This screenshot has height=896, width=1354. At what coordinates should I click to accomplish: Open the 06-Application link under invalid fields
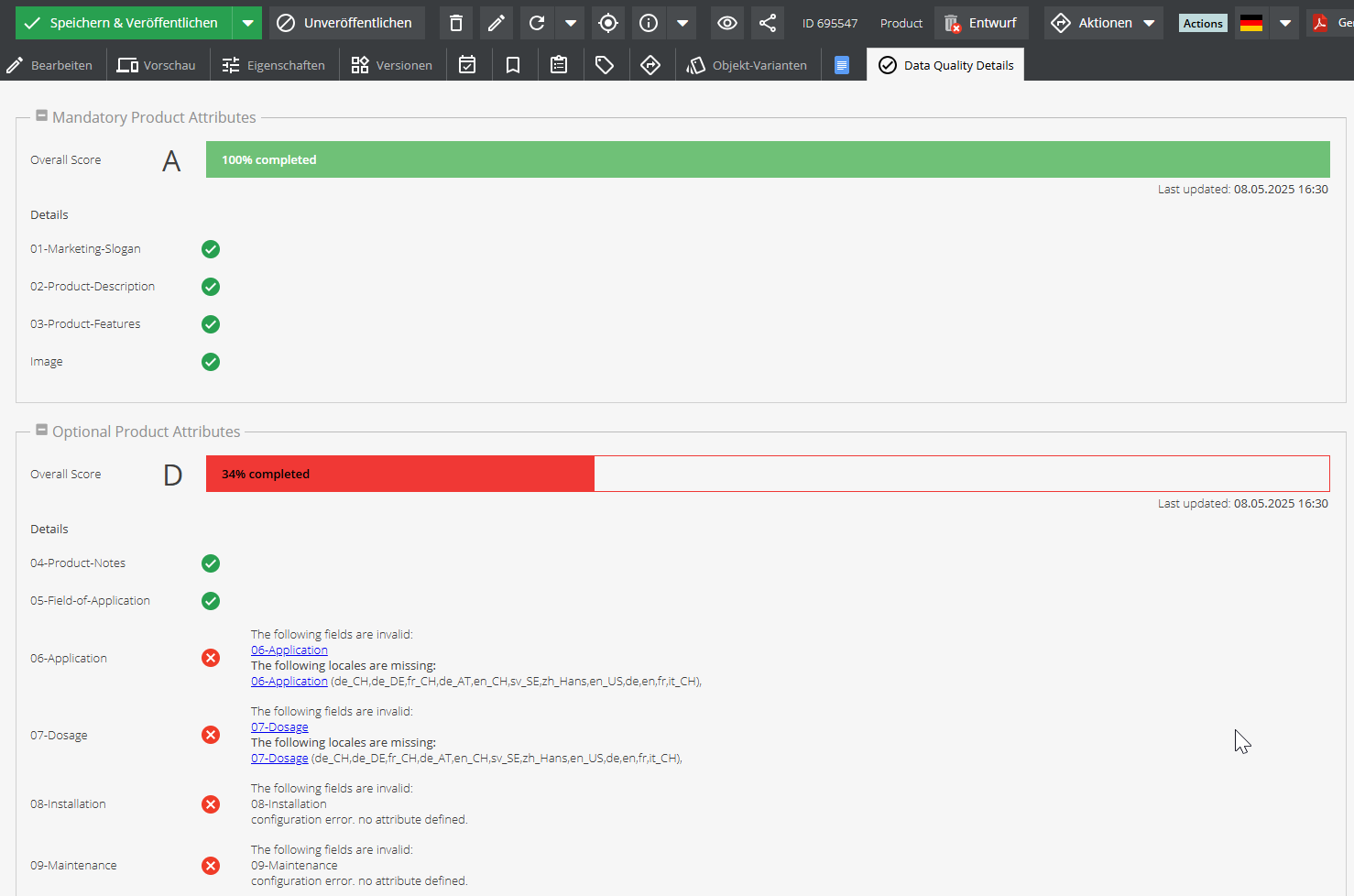(x=289, y=650)
